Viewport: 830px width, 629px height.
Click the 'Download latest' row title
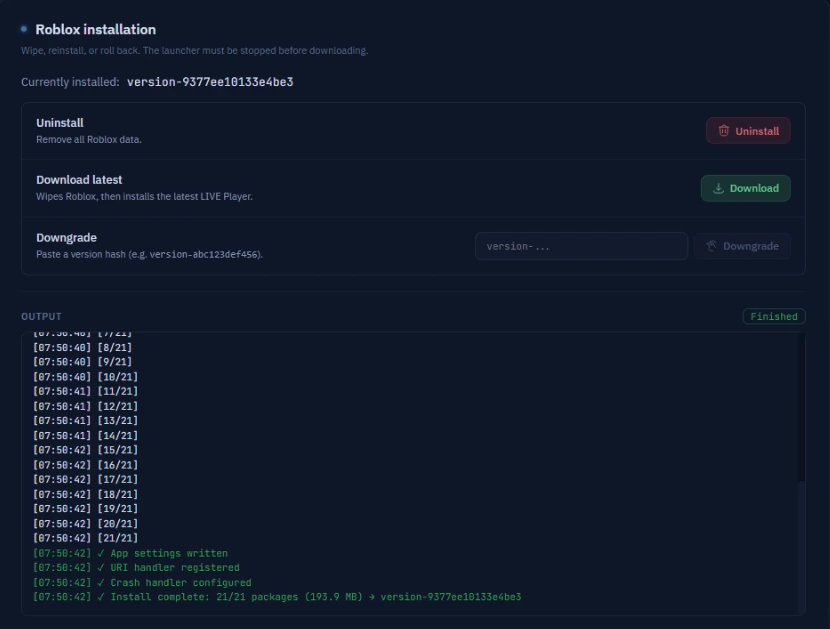pyautogui.click(x=79, y=180)
